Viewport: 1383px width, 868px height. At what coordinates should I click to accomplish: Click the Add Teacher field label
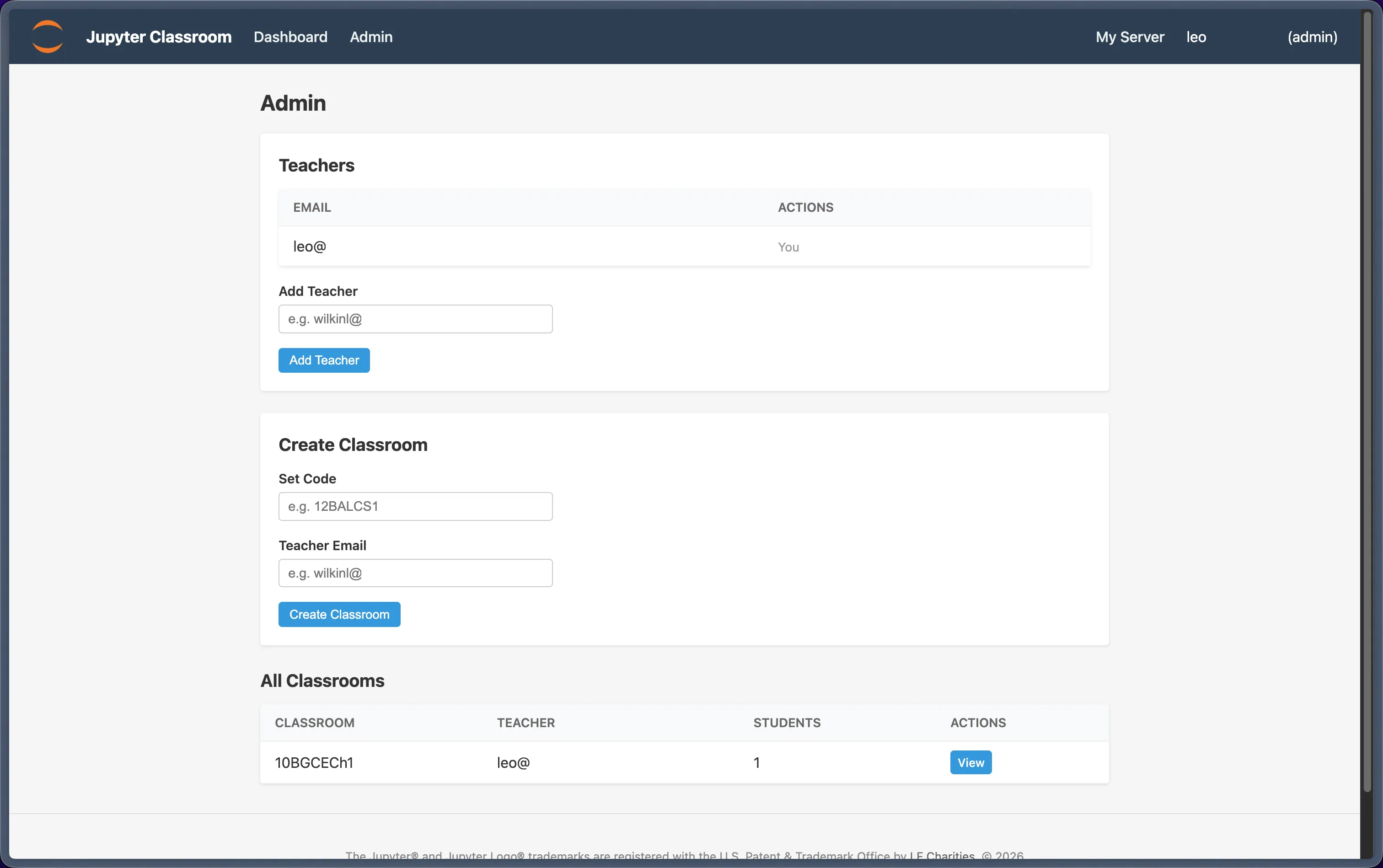(x=318, y=291)
